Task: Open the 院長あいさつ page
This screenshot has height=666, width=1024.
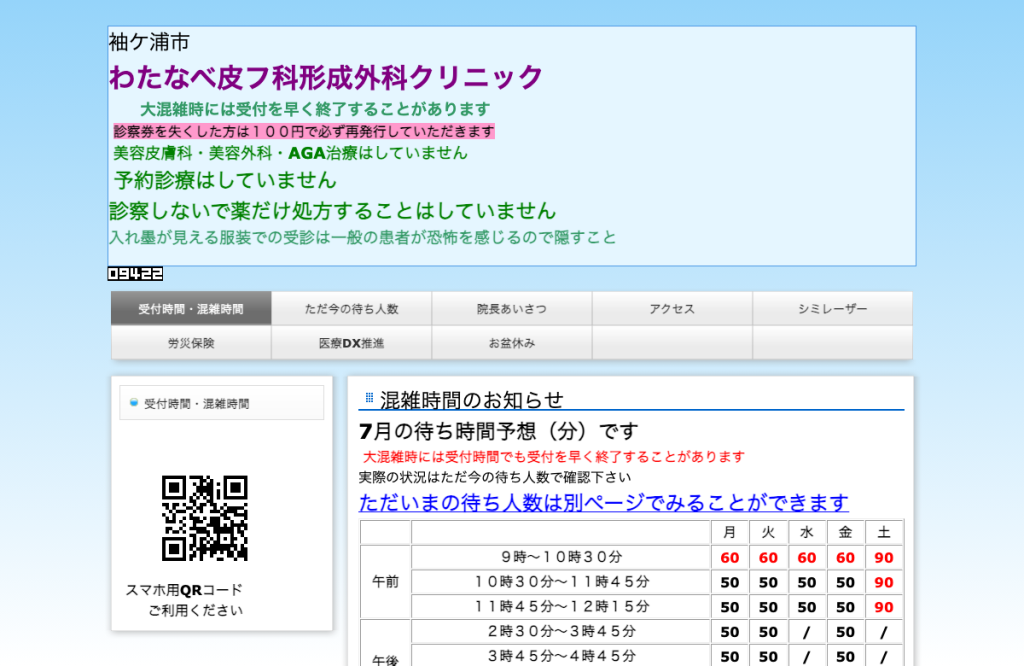Action: point(512,308)
